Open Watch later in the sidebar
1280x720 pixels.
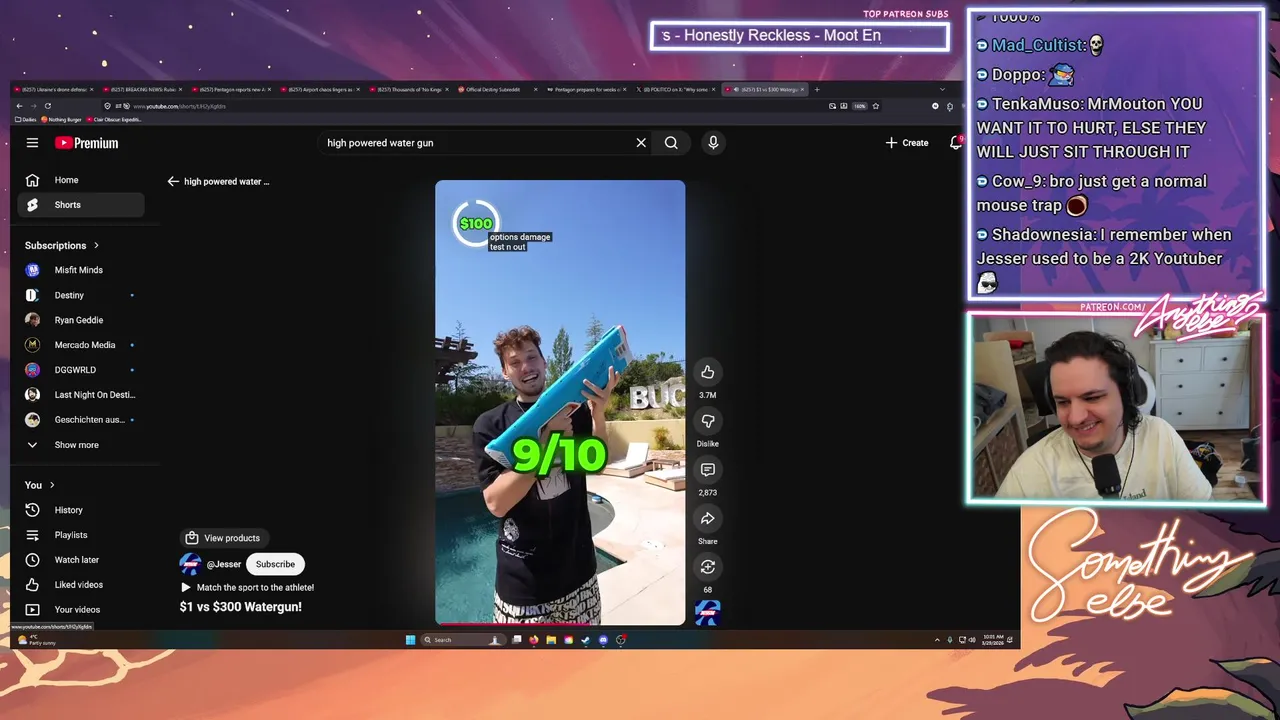point(81,560)
